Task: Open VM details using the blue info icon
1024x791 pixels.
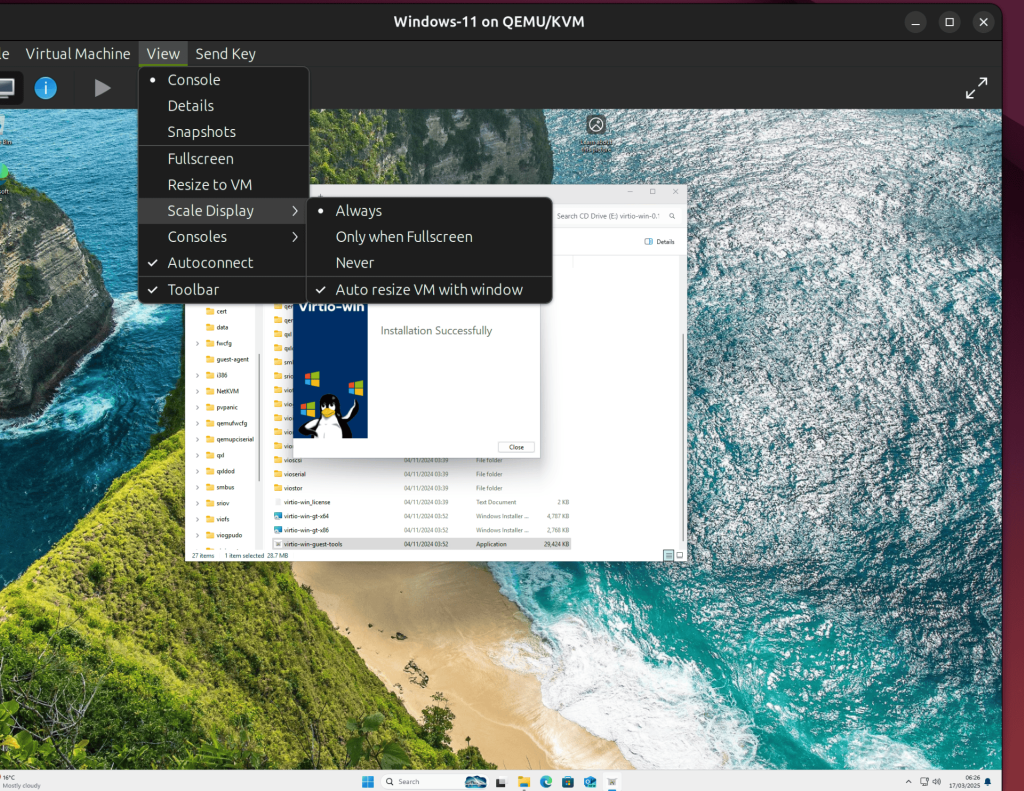Action: 45,88
